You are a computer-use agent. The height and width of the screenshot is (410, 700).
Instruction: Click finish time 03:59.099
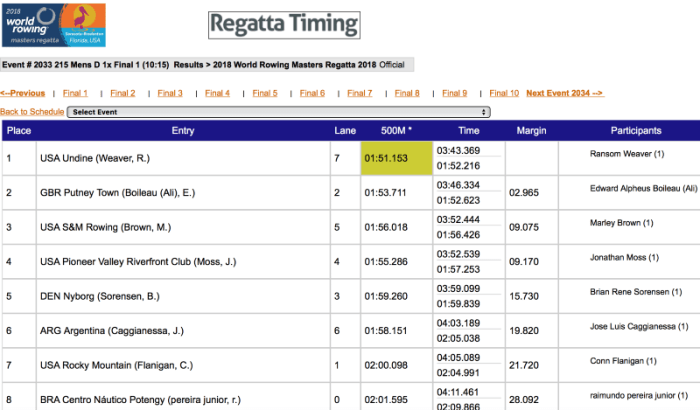[458, 289]
